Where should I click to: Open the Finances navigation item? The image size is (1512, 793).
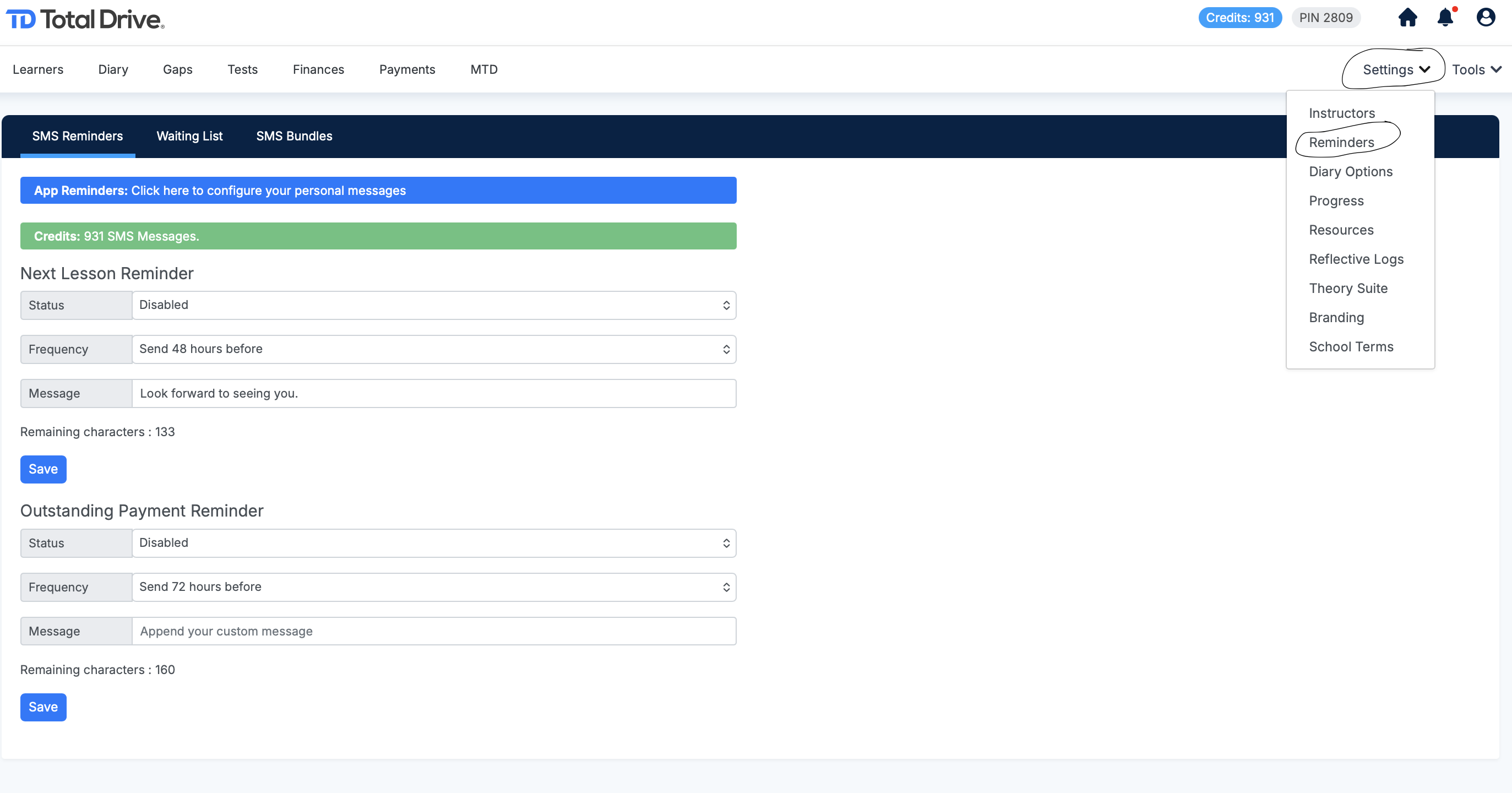318,69
